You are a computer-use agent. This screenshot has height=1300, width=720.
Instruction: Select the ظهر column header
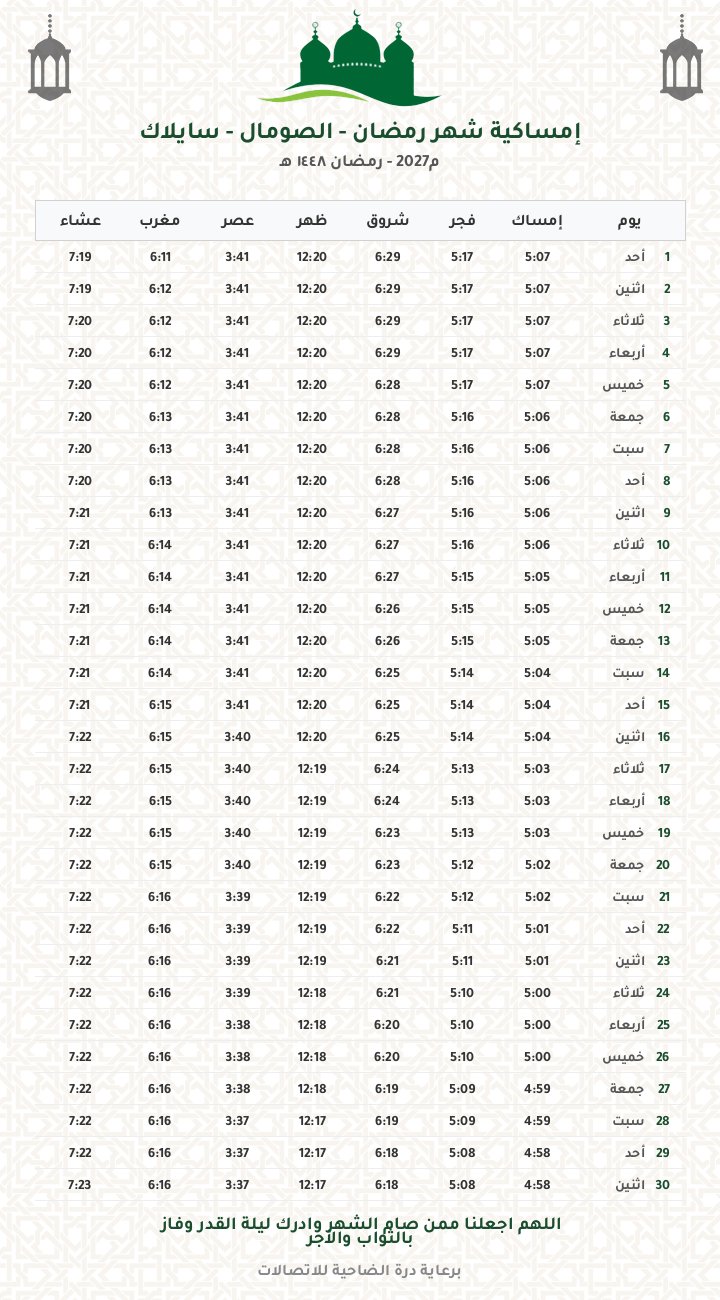pyautogui.click(x=312, y=220)
